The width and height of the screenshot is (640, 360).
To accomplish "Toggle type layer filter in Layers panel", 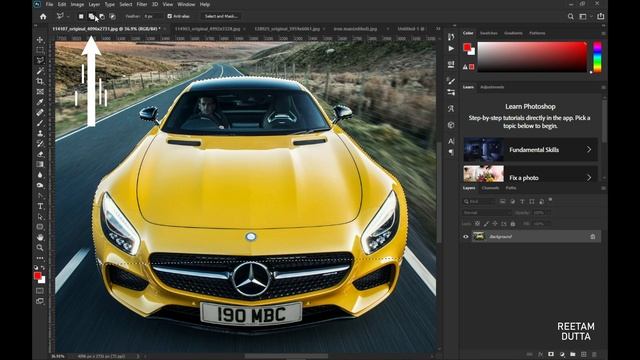I will tap(522, 201).
